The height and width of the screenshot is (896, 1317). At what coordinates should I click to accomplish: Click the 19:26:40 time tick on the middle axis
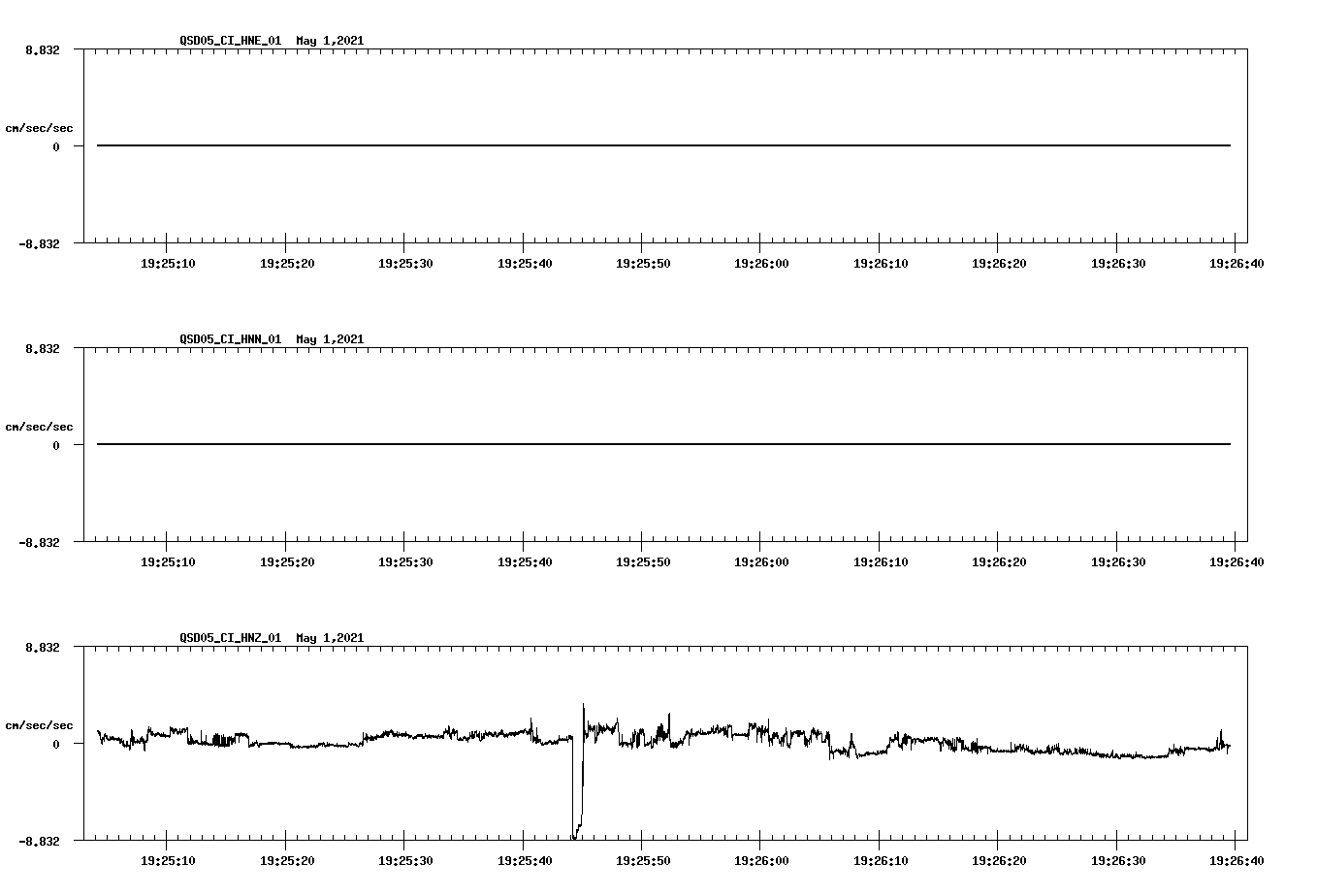click(x=1237, y=560)
